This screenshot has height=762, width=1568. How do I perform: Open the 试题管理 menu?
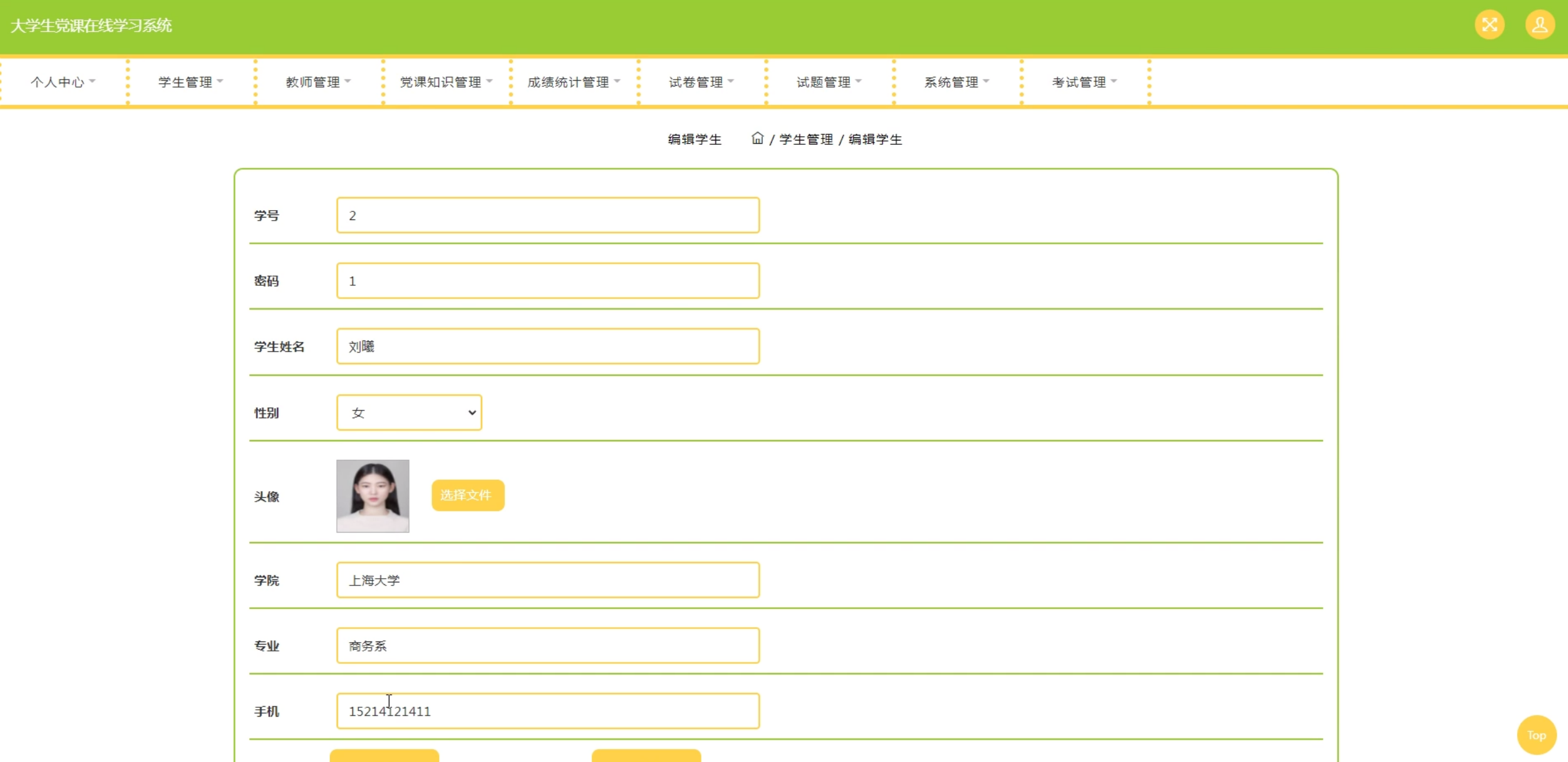click(x=829, y=82)
